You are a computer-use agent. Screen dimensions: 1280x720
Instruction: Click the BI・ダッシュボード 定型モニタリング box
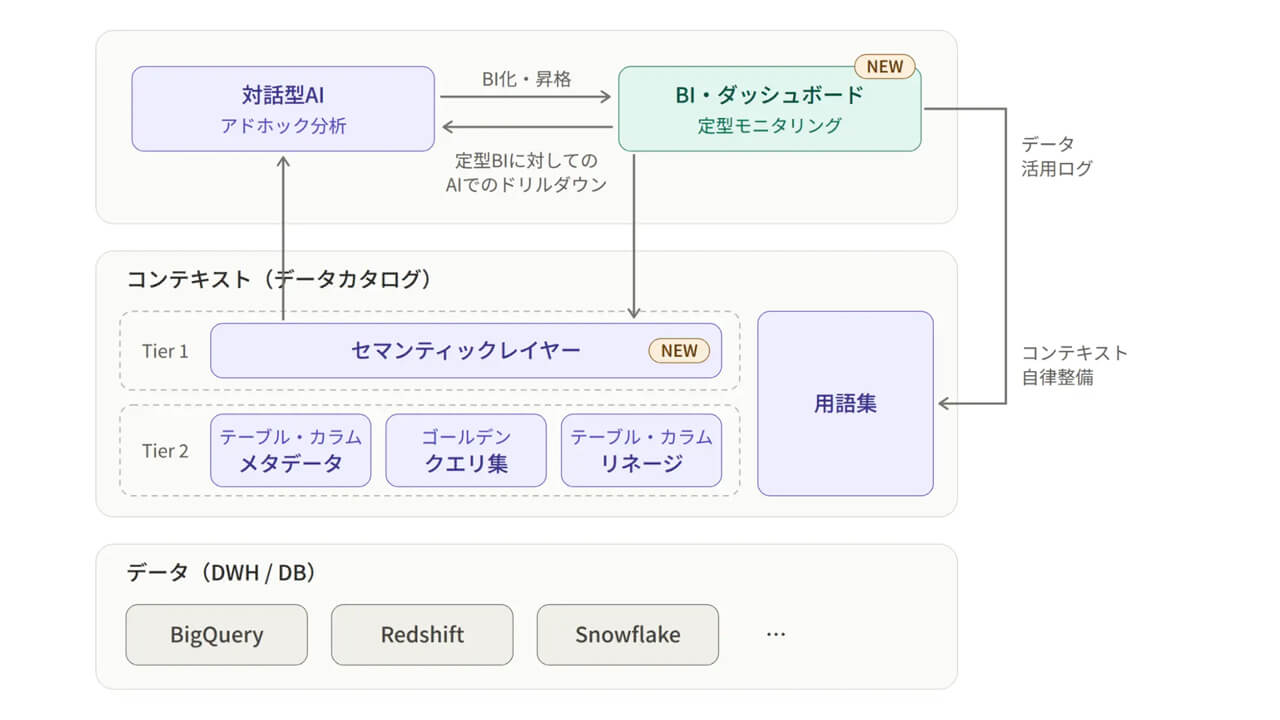click(769, 109)
